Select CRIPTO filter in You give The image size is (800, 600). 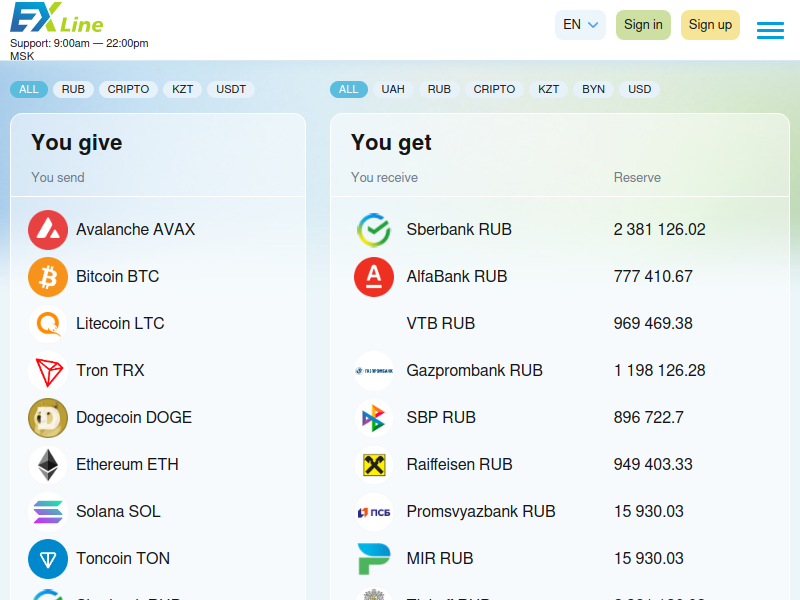(128, 89)
